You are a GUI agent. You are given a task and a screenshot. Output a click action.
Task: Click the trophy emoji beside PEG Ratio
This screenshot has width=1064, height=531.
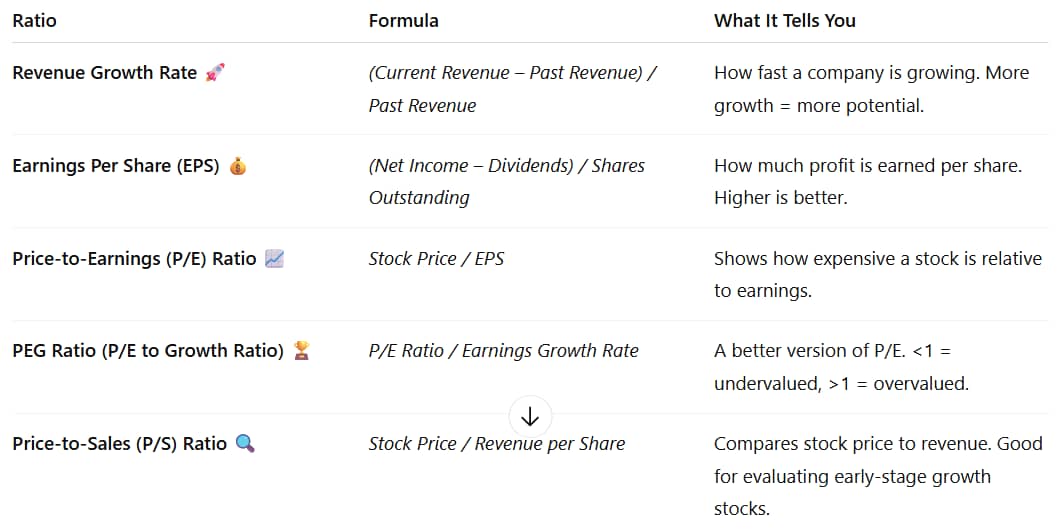[x=301, y=351]
